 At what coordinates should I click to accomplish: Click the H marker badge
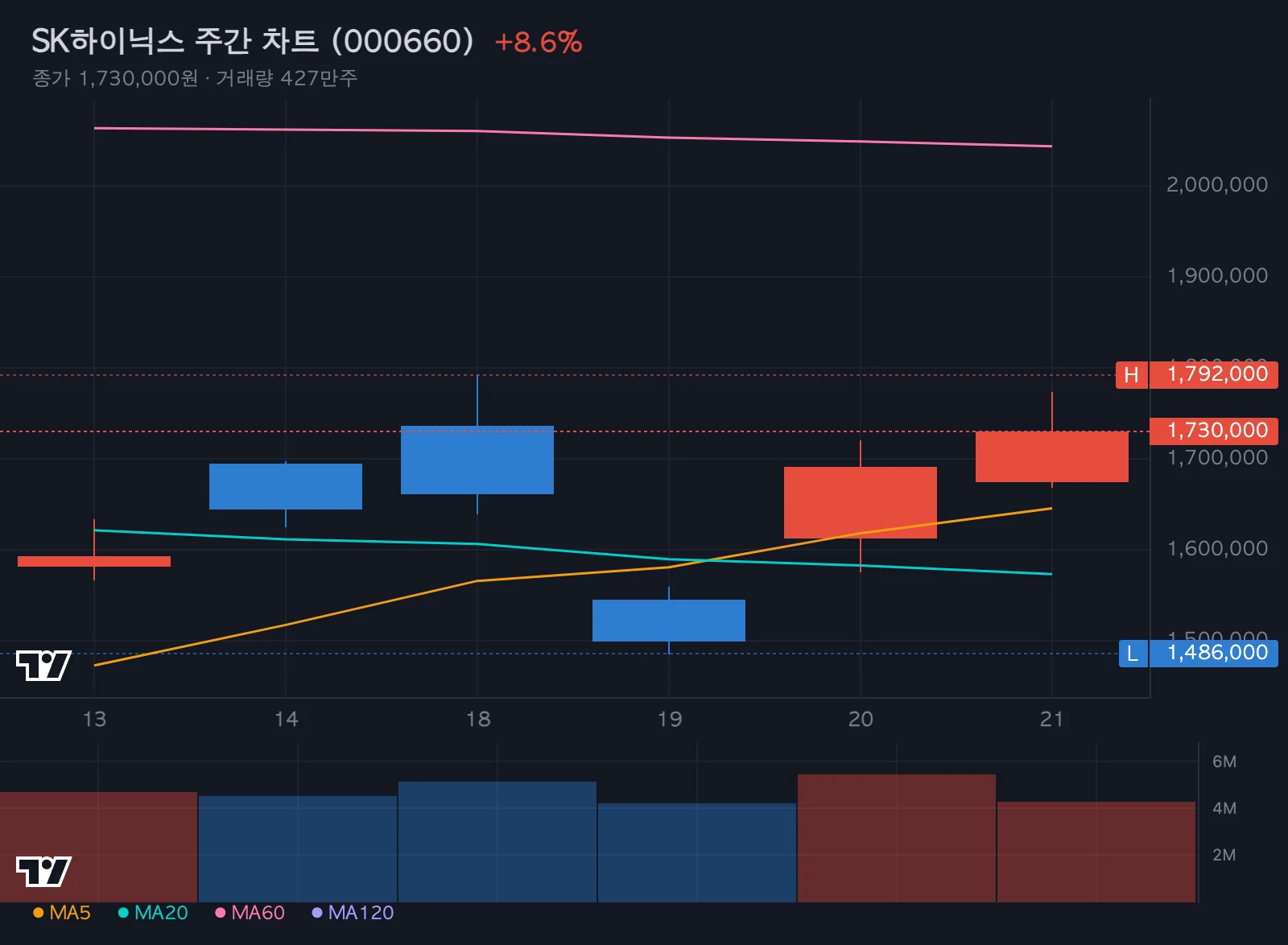coord(1131,374)
